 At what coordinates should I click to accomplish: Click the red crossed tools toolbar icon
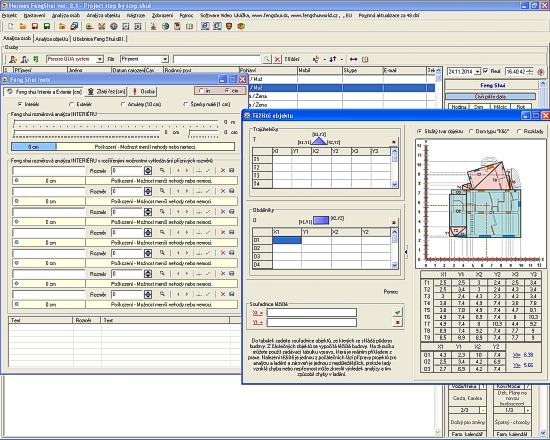pos(102,26)
